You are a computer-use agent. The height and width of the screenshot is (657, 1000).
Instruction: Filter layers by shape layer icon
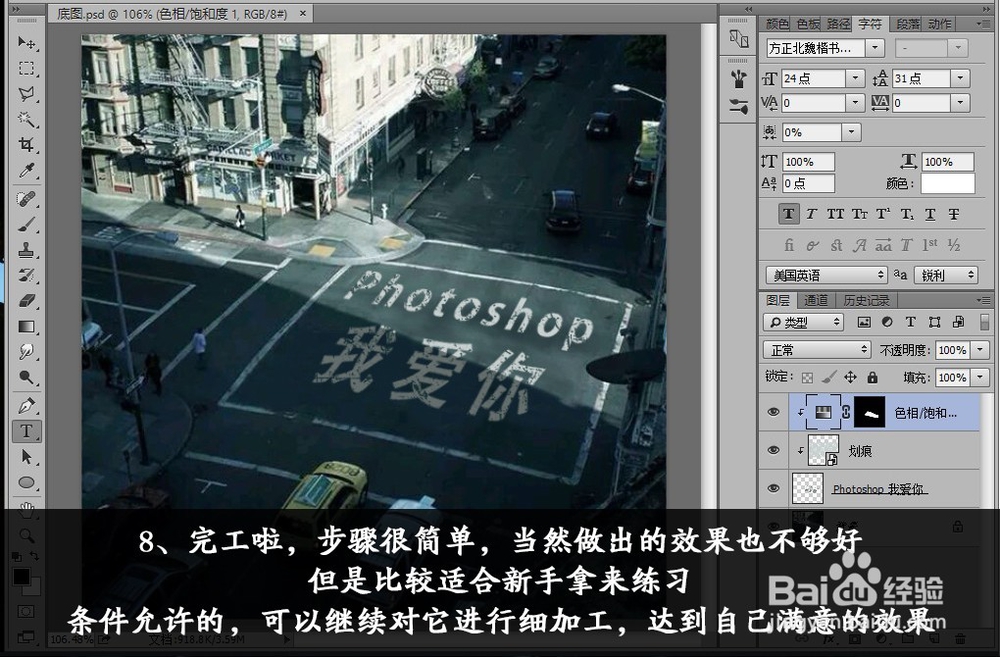(x=934, y=322)
